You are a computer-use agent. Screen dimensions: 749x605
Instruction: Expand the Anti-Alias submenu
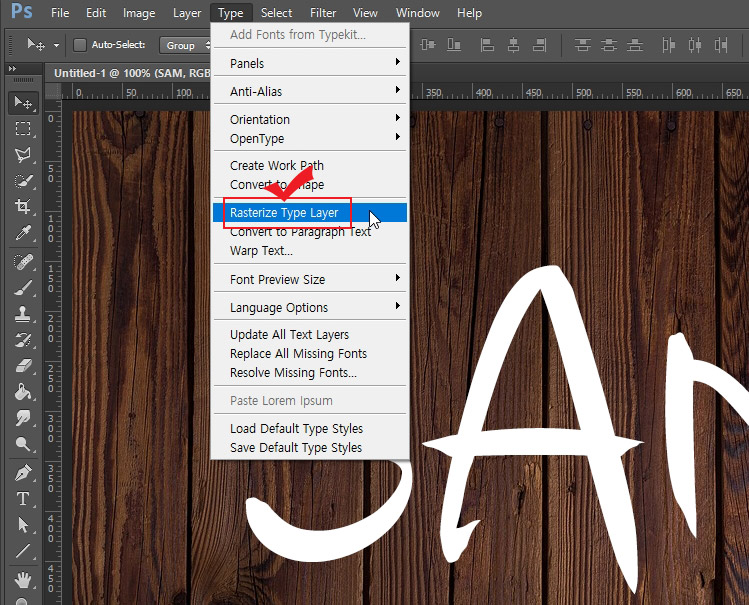[310, 91]
